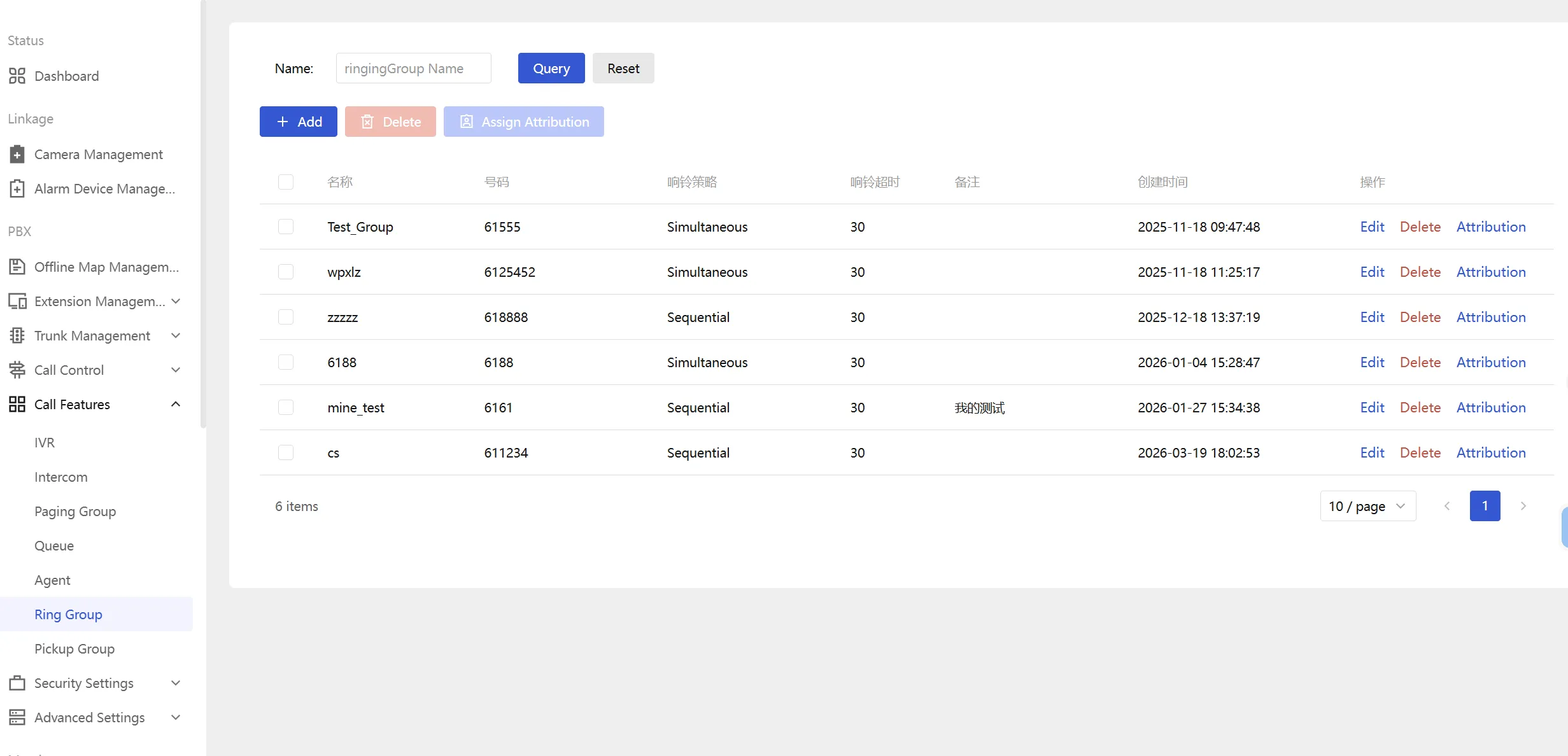The image size is (1568, 756).
Task: Open the Pickup Group menu item
Action: [74, 649]
